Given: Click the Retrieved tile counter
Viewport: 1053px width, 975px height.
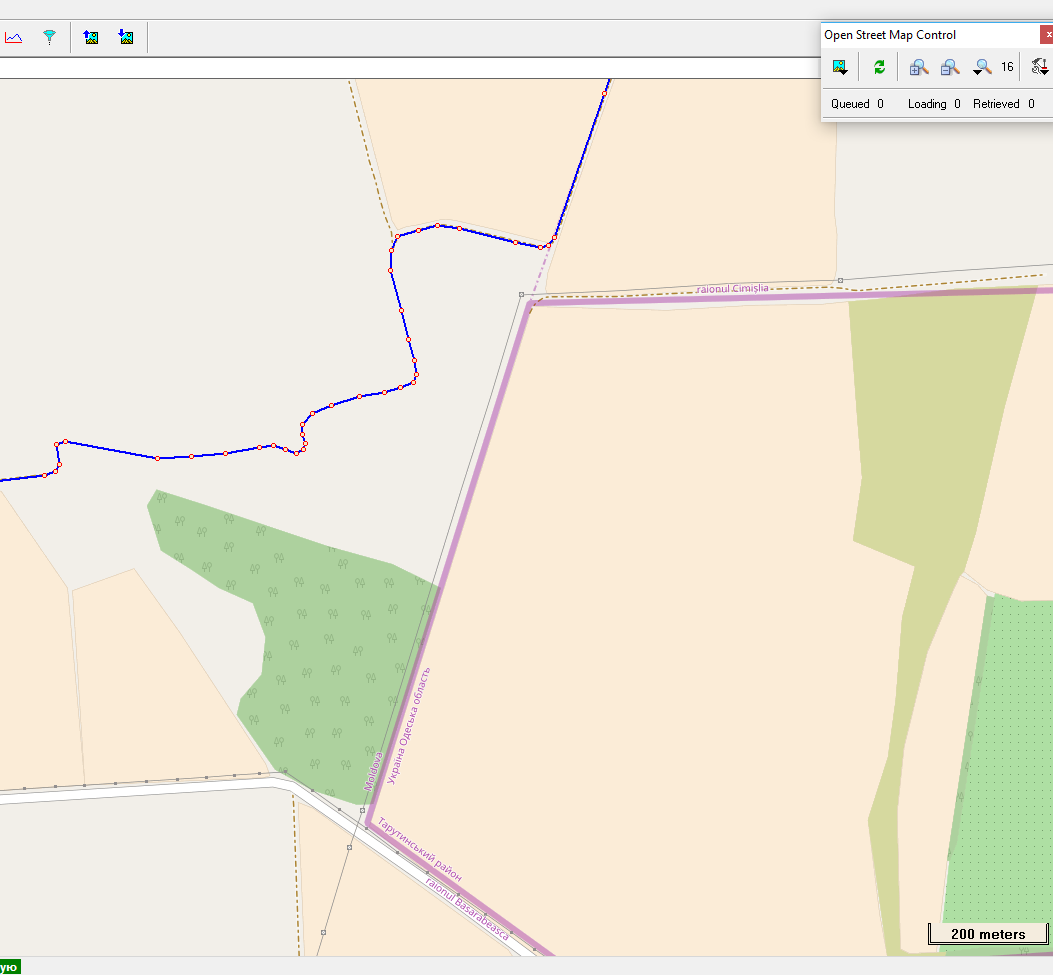Looking at the screenshot, I should [1003, 104].
